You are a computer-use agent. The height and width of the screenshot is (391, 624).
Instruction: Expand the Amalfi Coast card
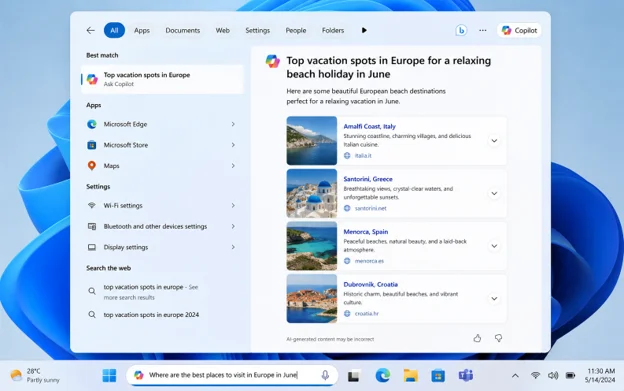click(x=494, y=141)
